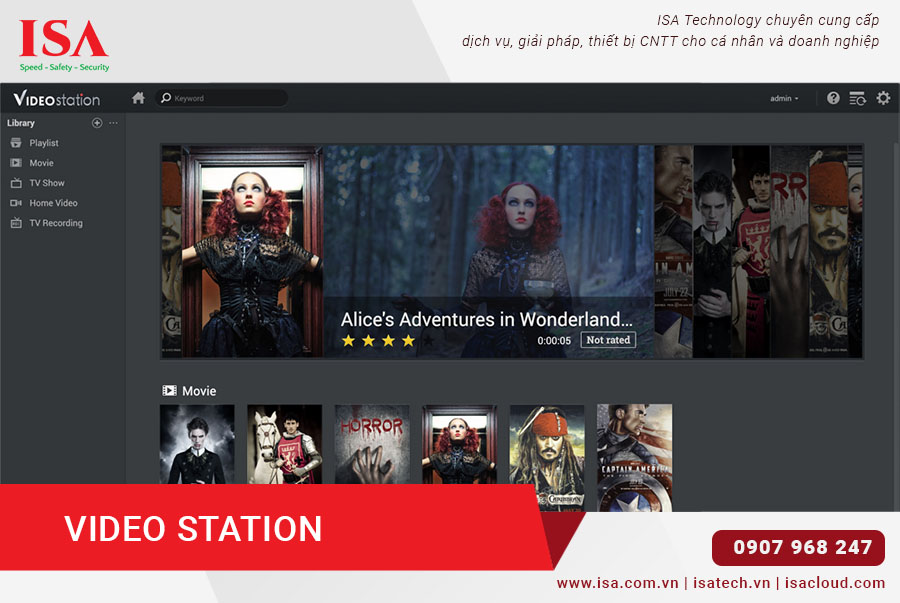
Task: Click the Home Video camera icon
Action: pyautogui.click(x=16, y=203)
